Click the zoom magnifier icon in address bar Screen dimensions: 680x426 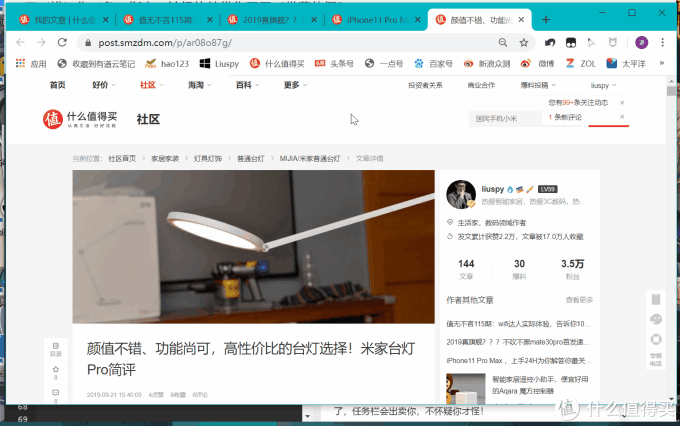pos(503,43)
